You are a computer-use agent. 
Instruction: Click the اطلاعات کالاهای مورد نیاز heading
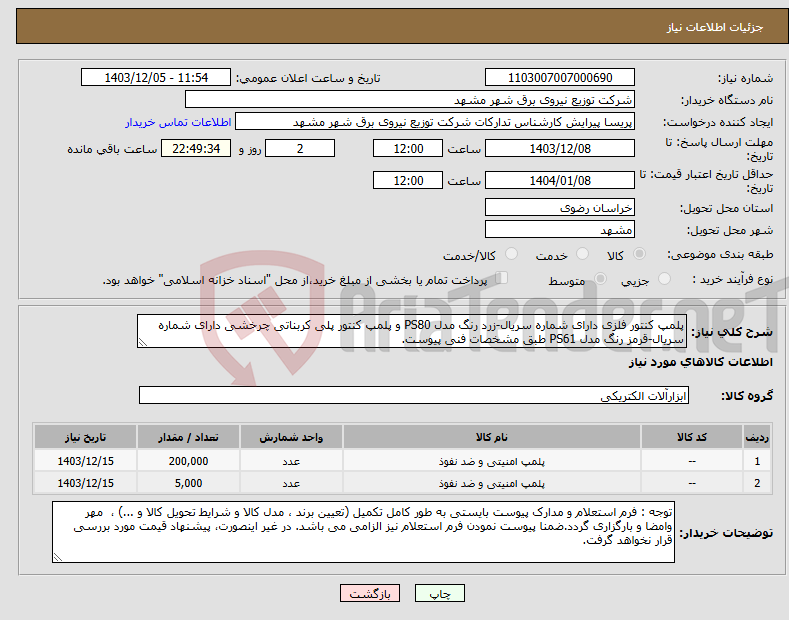click(700, 362)
